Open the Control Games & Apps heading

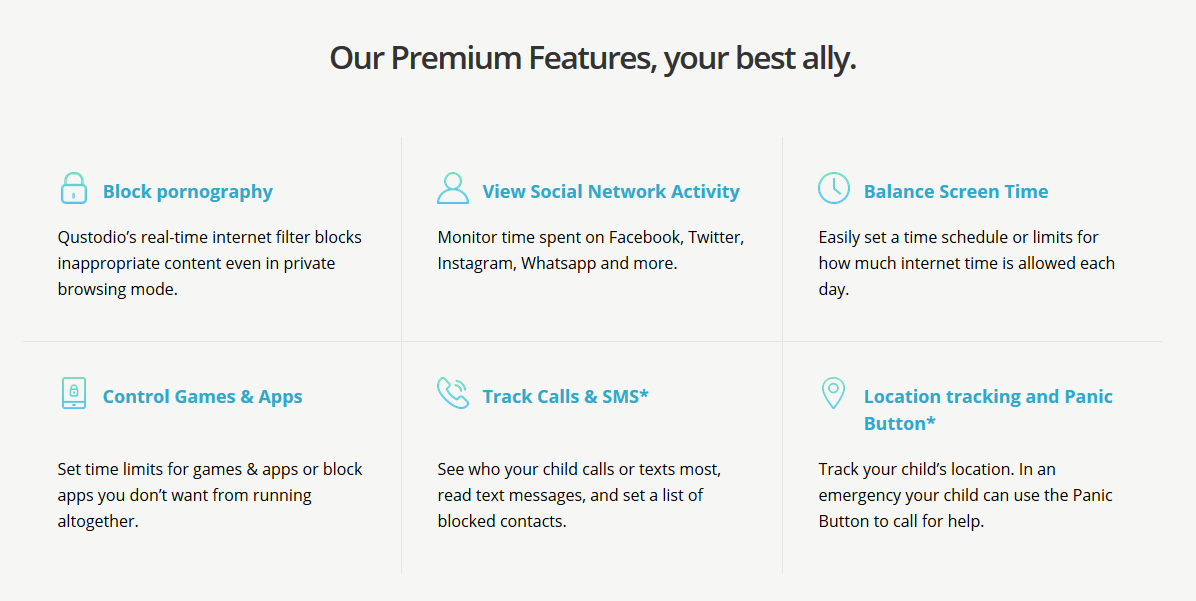pos(202,397)
